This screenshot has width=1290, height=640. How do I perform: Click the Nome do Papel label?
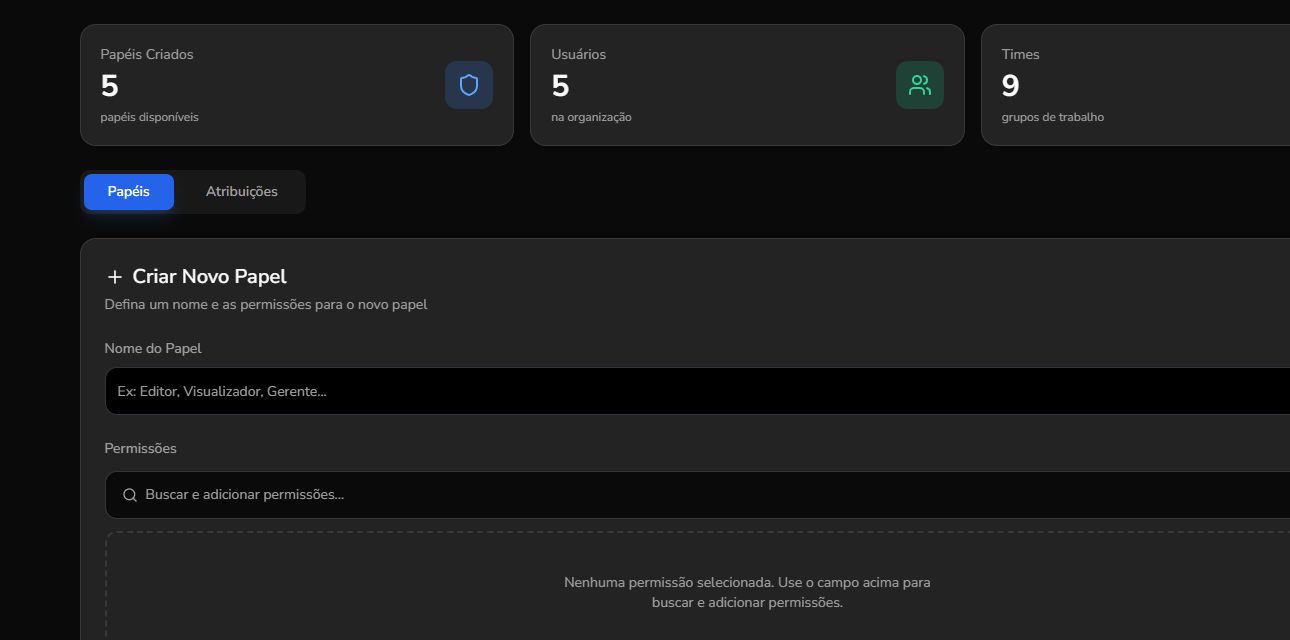coord(153,348)
